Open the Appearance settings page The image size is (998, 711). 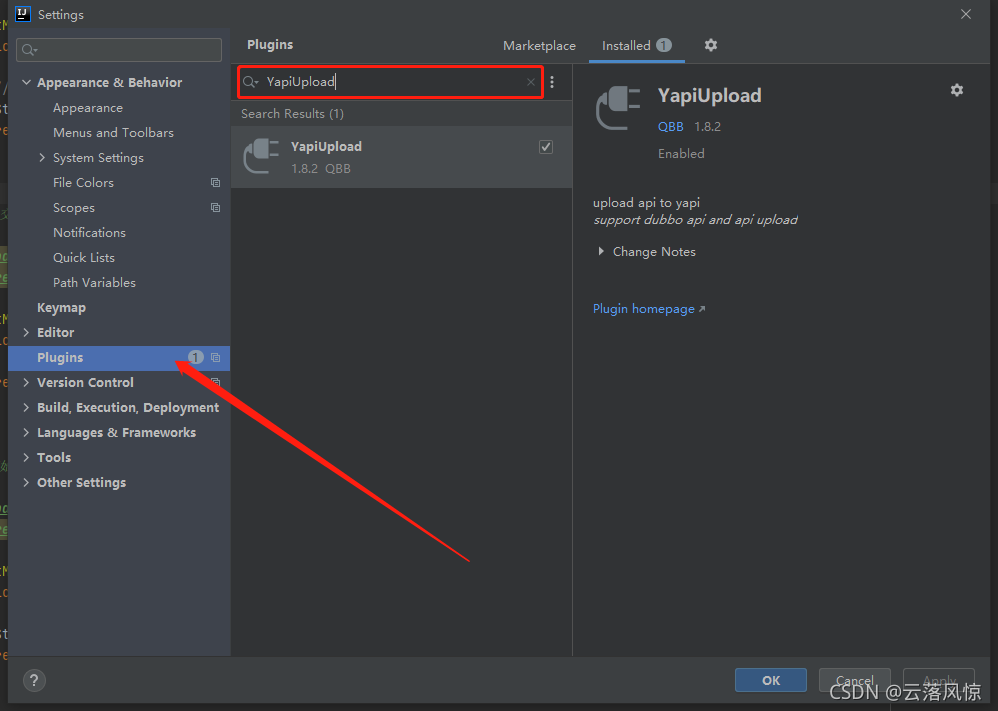pyautogui.click(x=88, y=108)
